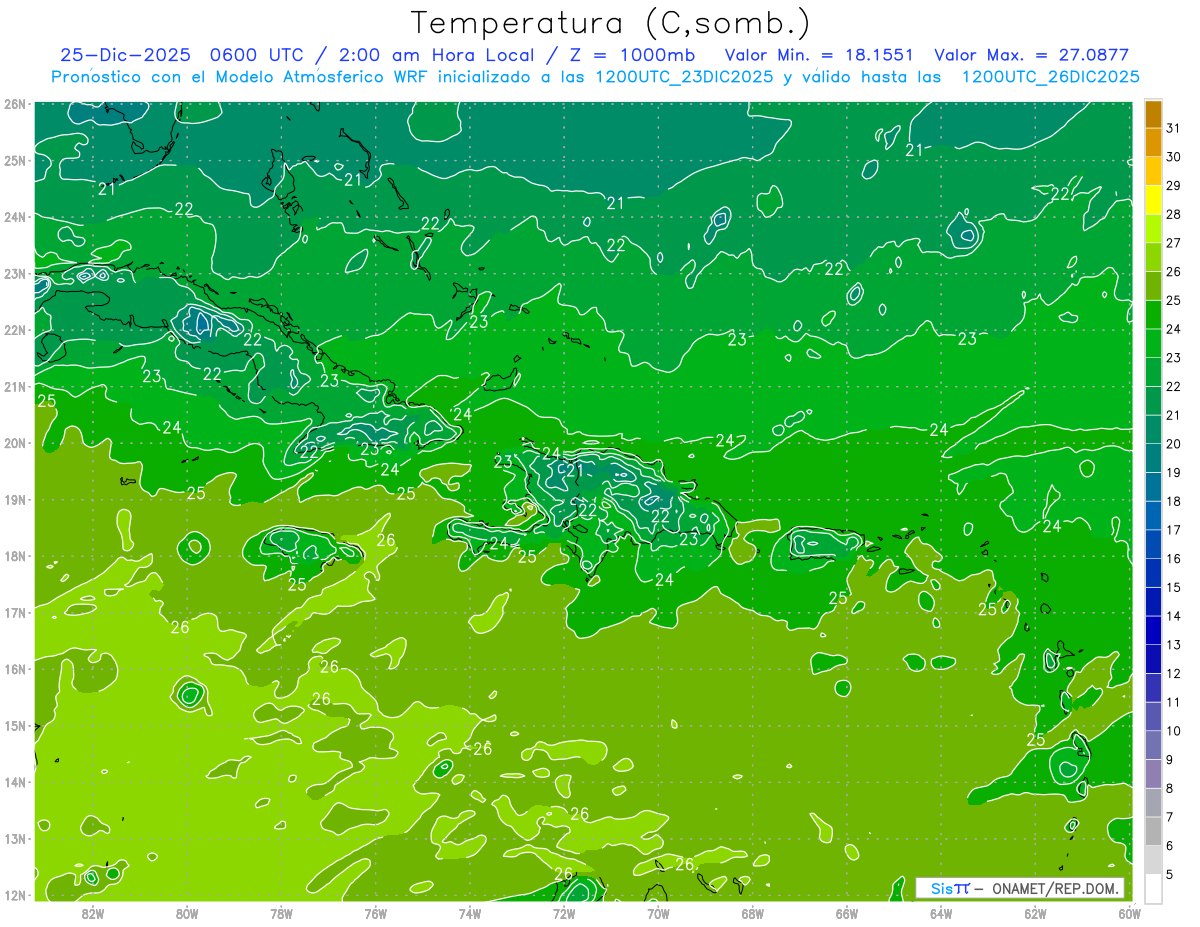Click longitude axis label 70W
Image resolution: width=1200 pixels, height=927 pixels.
(x=658, y=913)
